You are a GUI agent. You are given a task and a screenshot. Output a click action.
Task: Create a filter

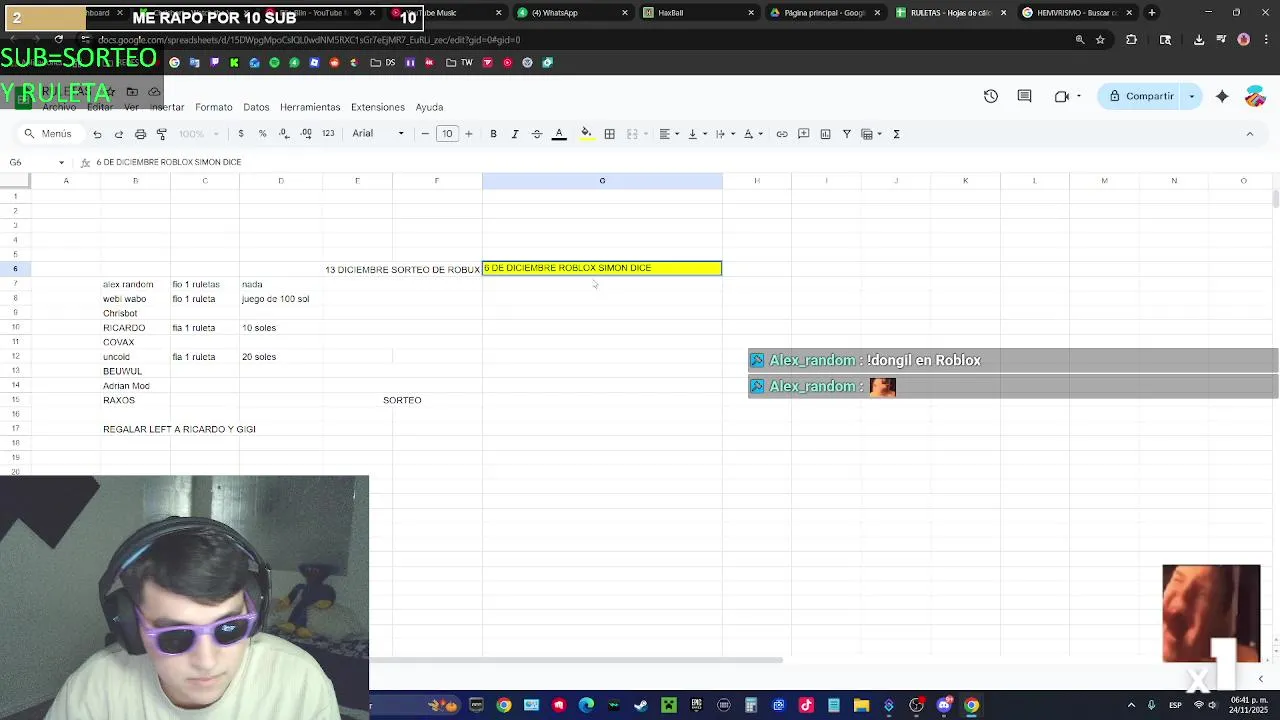point(846,134)
